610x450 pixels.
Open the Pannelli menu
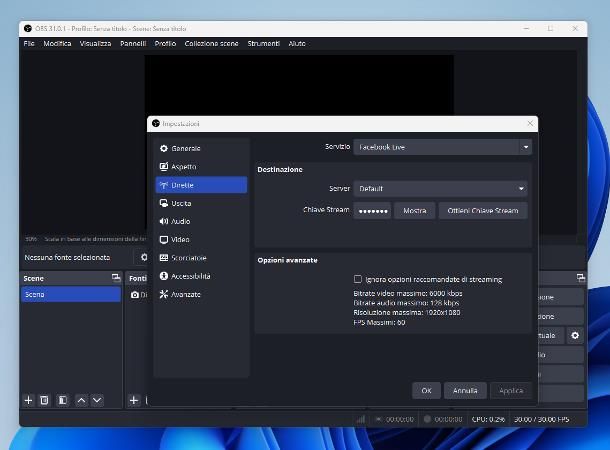(x=133, y=44)
